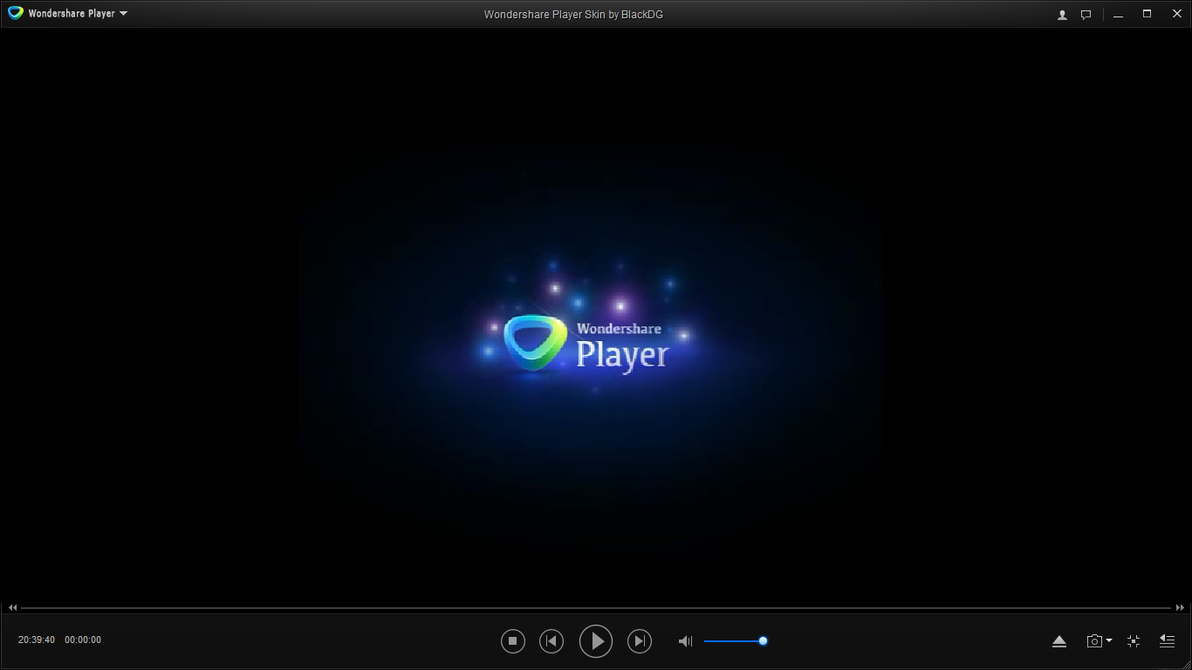1192x670 pixels.
Task: Show the playlist panel
Action: (x=1167, y=641)
